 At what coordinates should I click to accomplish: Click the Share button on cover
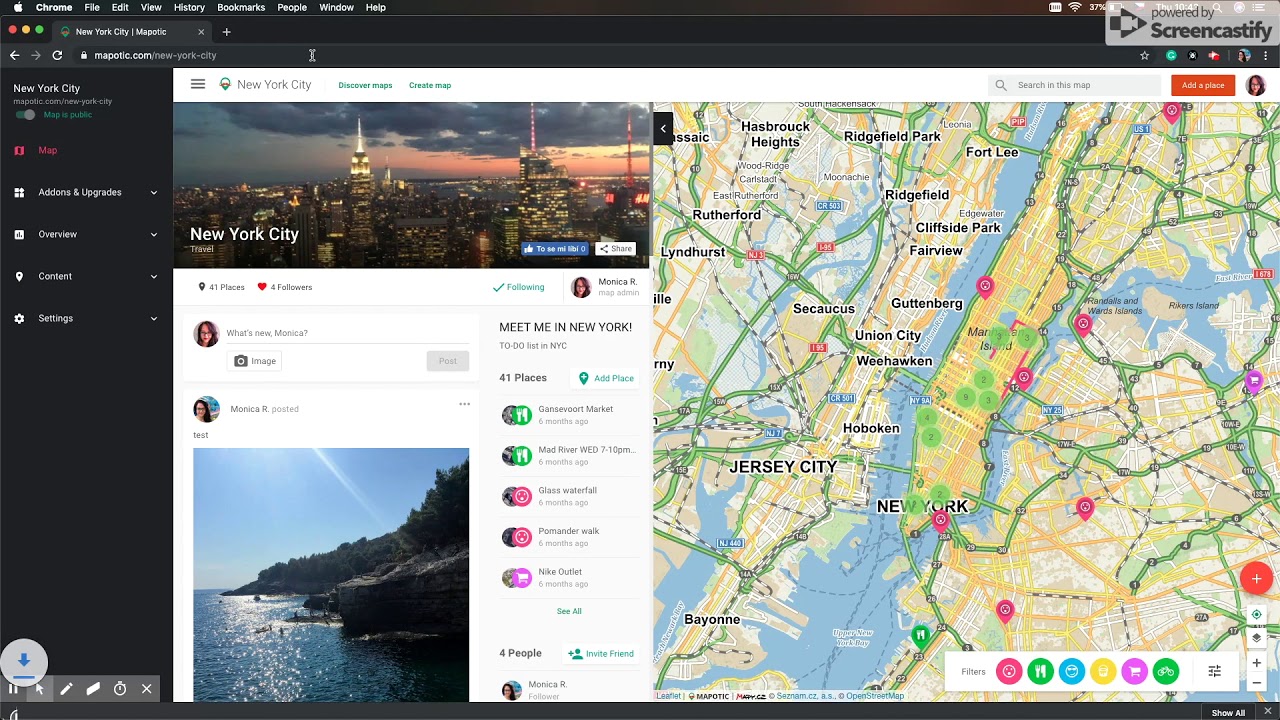(616, 249)
